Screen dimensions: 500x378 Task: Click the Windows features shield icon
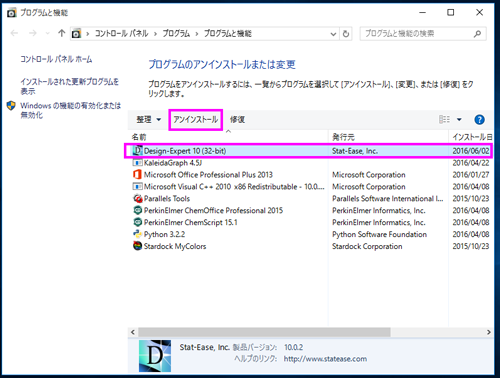[11, 106]
